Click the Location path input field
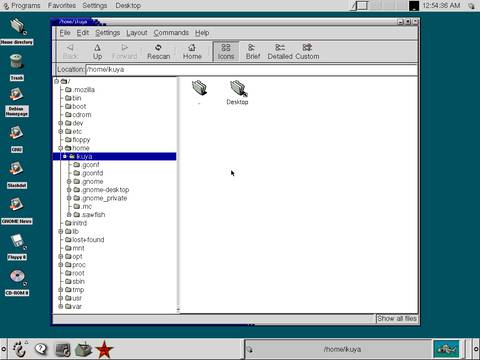Image resolution: width=480 pixels, height=360 pixels. (x=251, y=69)
